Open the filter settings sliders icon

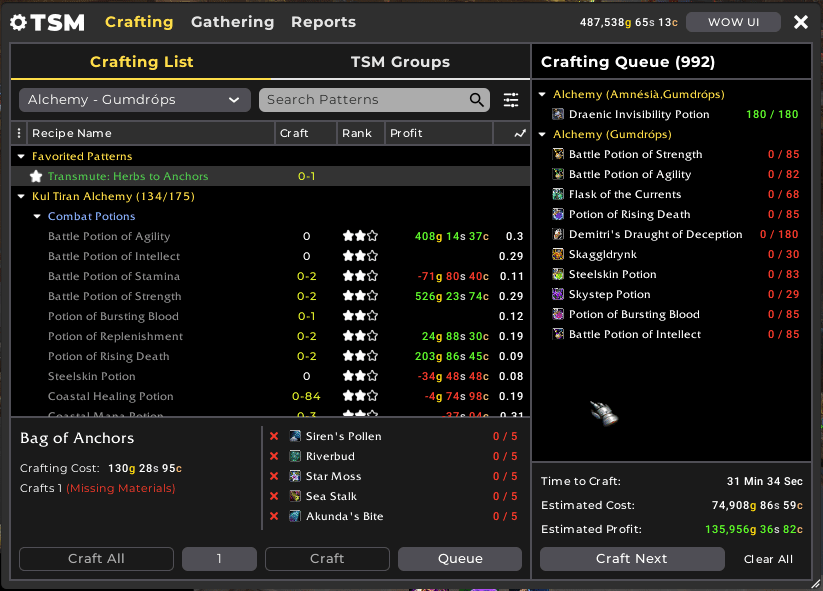coord(511,100)
